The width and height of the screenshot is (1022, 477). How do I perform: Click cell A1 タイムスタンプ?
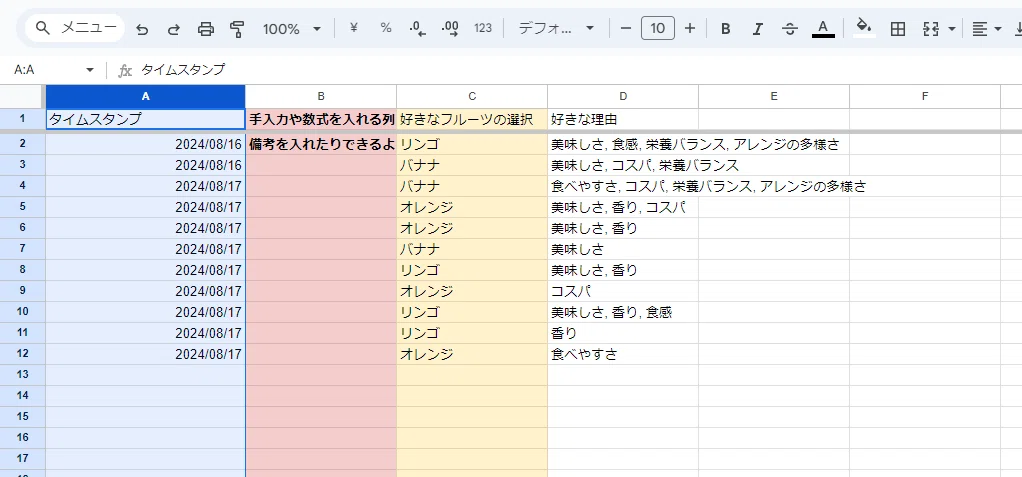tap(146, 119)
